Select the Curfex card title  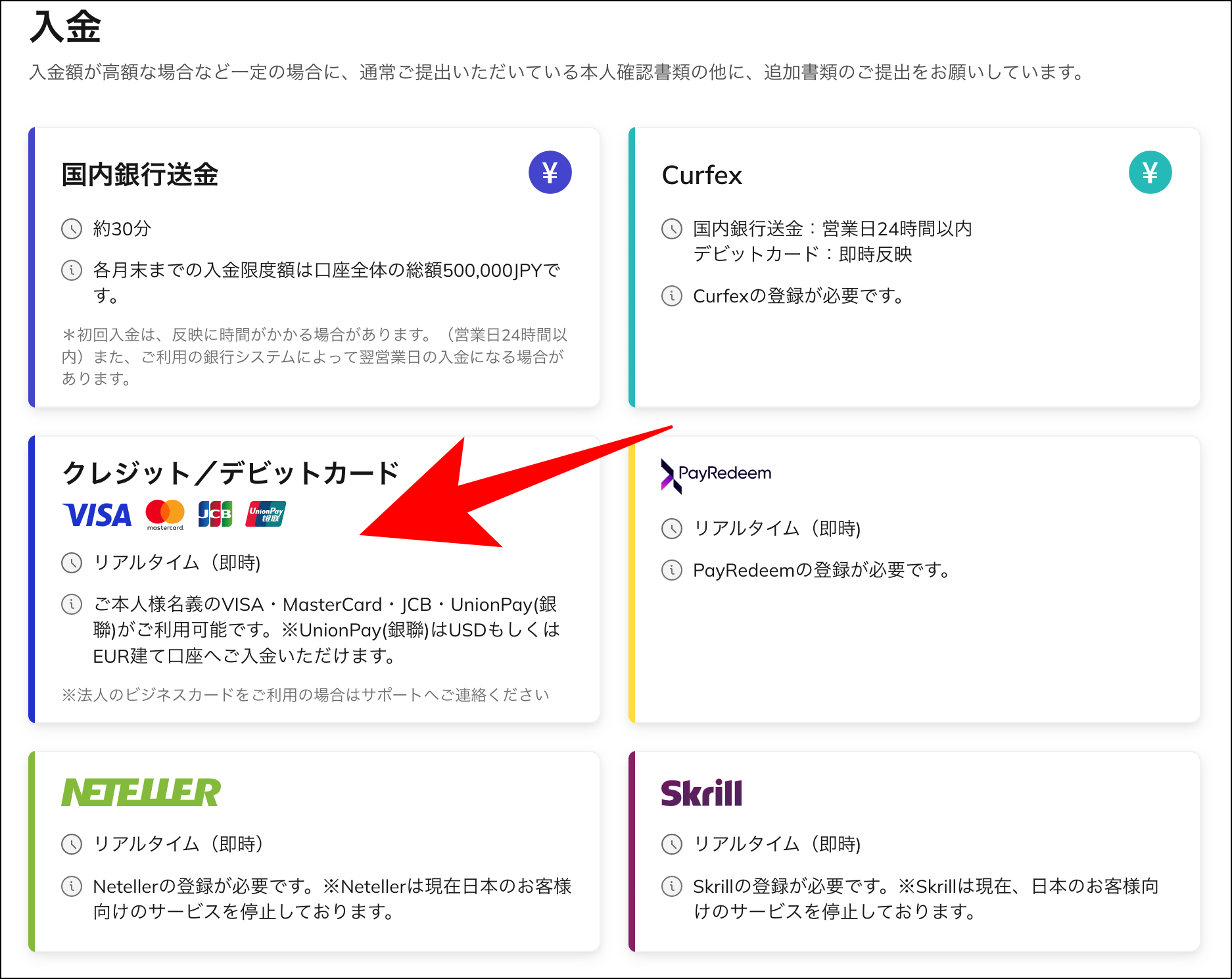pyautogui.click(x=701, y=176)
